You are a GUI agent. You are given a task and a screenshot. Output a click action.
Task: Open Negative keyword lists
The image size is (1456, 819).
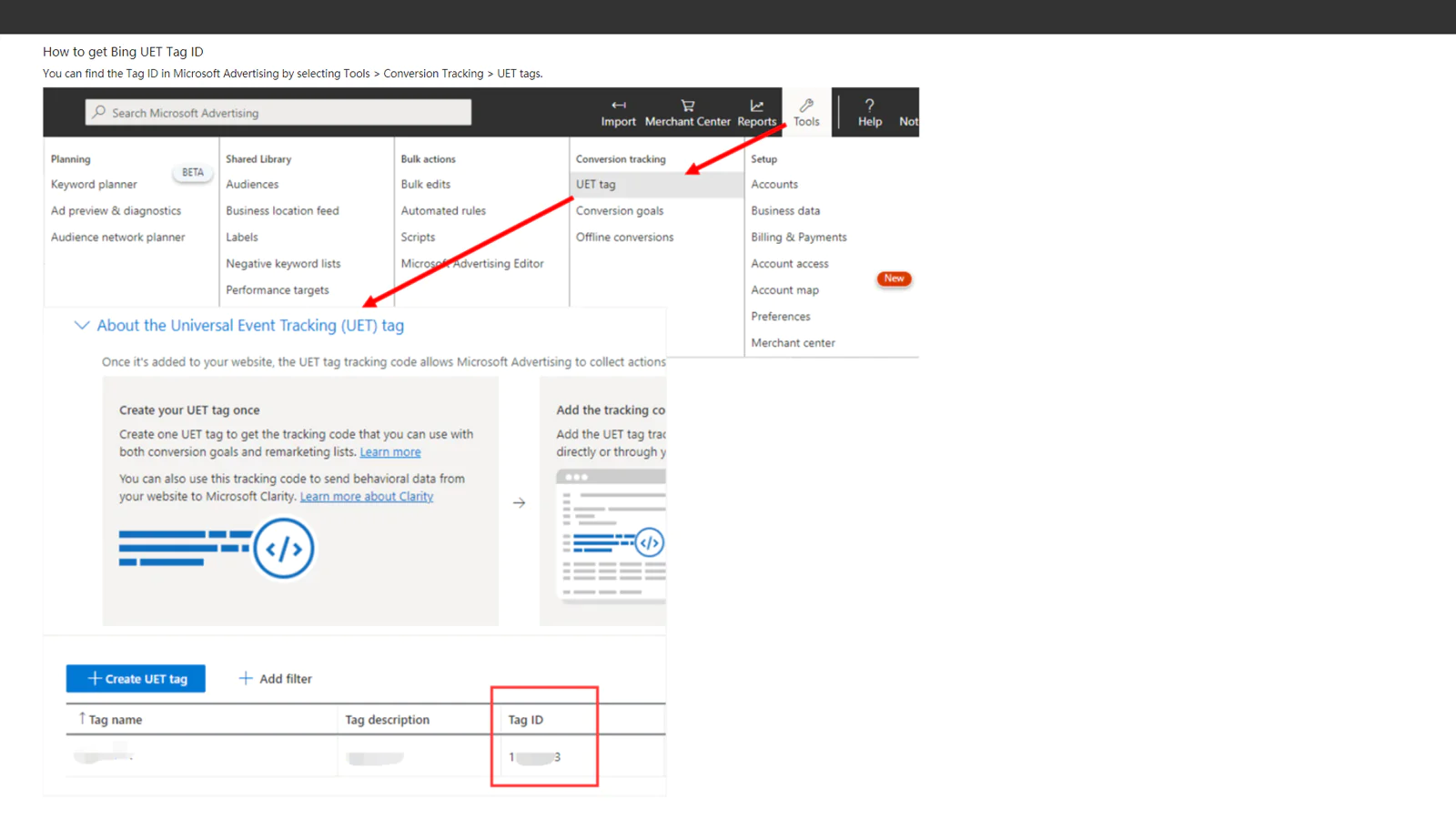(283, 263)
